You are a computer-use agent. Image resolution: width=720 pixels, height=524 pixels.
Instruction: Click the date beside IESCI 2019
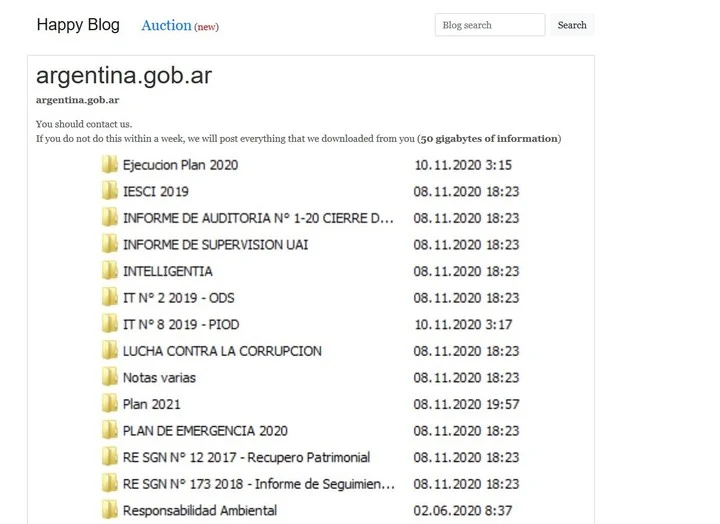tap(467, 192)
